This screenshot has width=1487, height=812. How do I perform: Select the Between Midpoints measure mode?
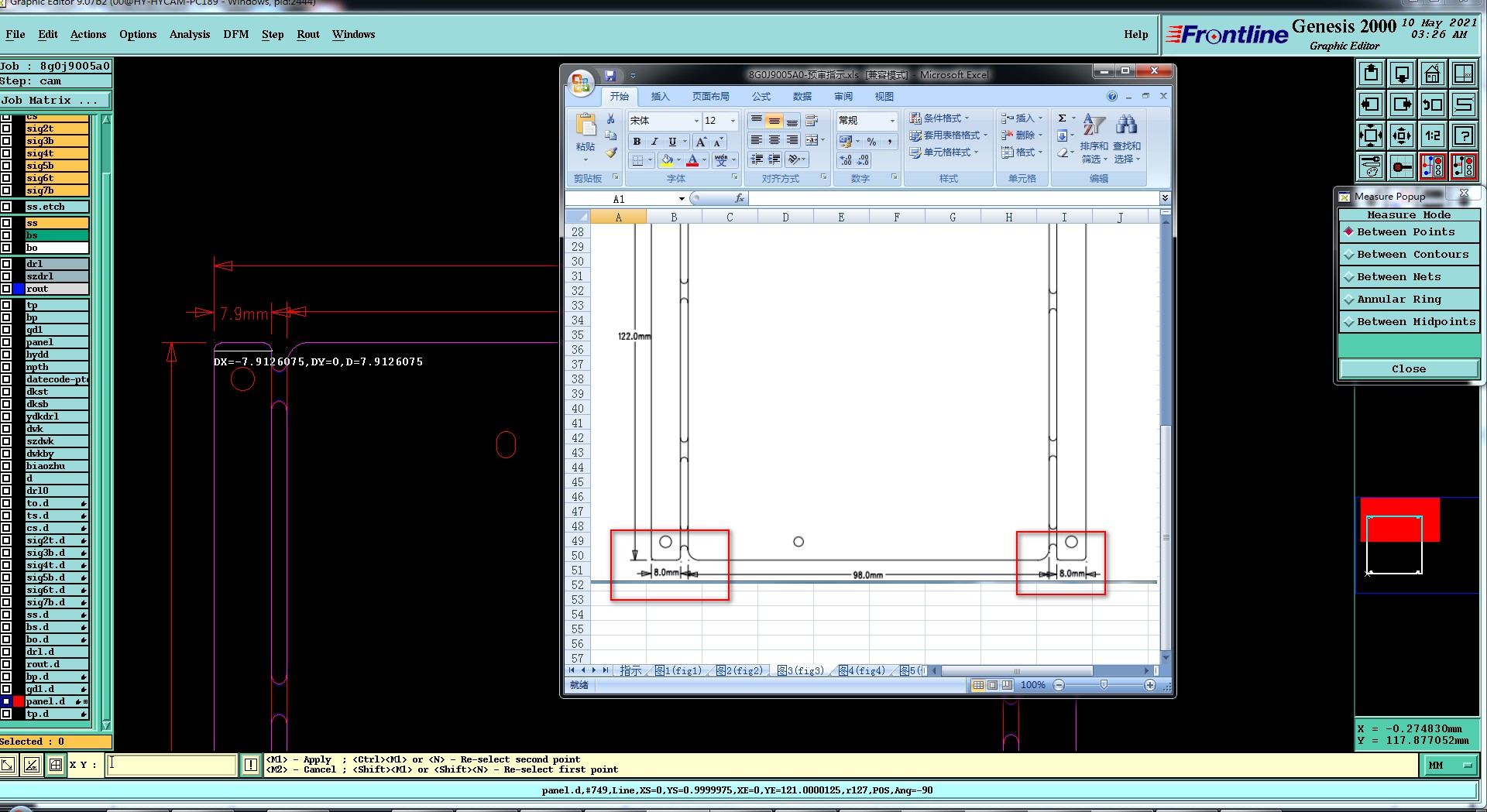coord(1409,321)
